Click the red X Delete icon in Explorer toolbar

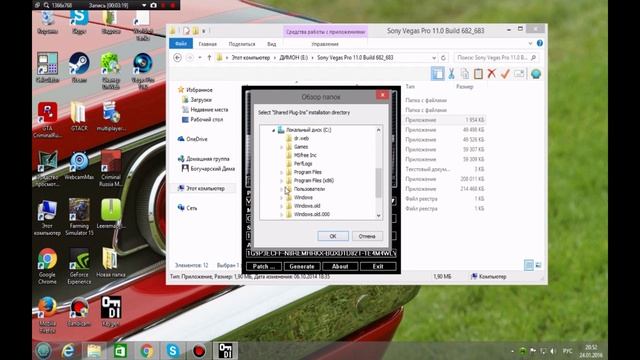[491, 74]
